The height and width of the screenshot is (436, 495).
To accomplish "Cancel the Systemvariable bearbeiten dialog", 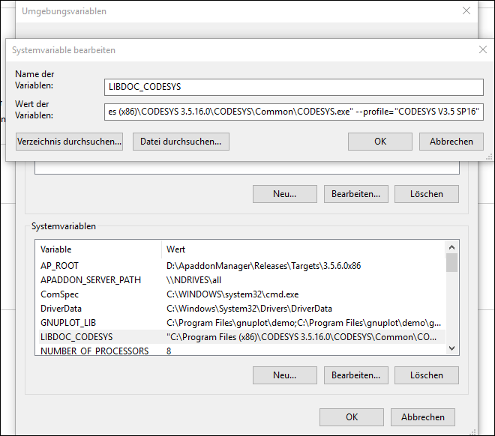I will [x=451, y=142].
